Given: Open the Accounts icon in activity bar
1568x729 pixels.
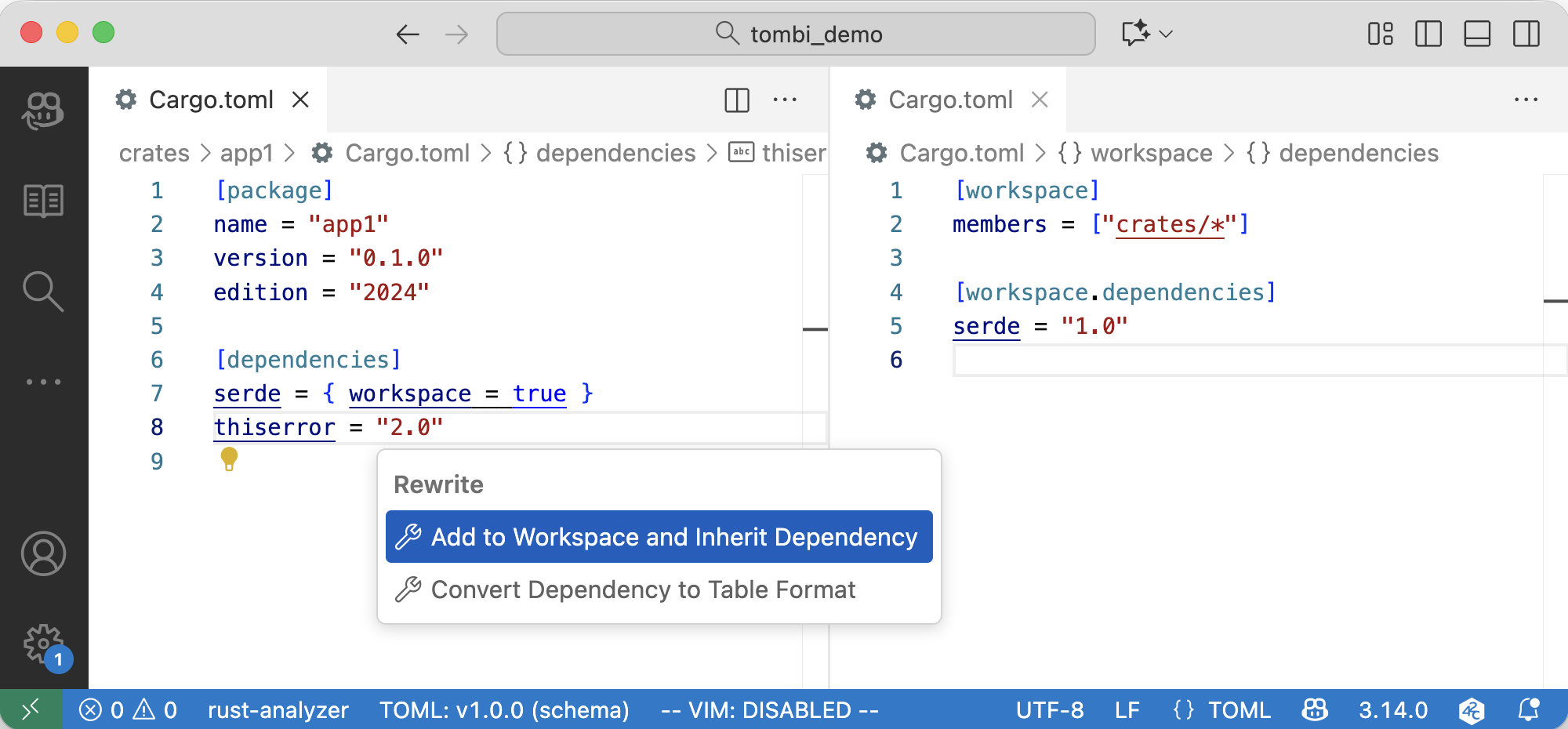Looking at the screenshot, I should [43, 553].
